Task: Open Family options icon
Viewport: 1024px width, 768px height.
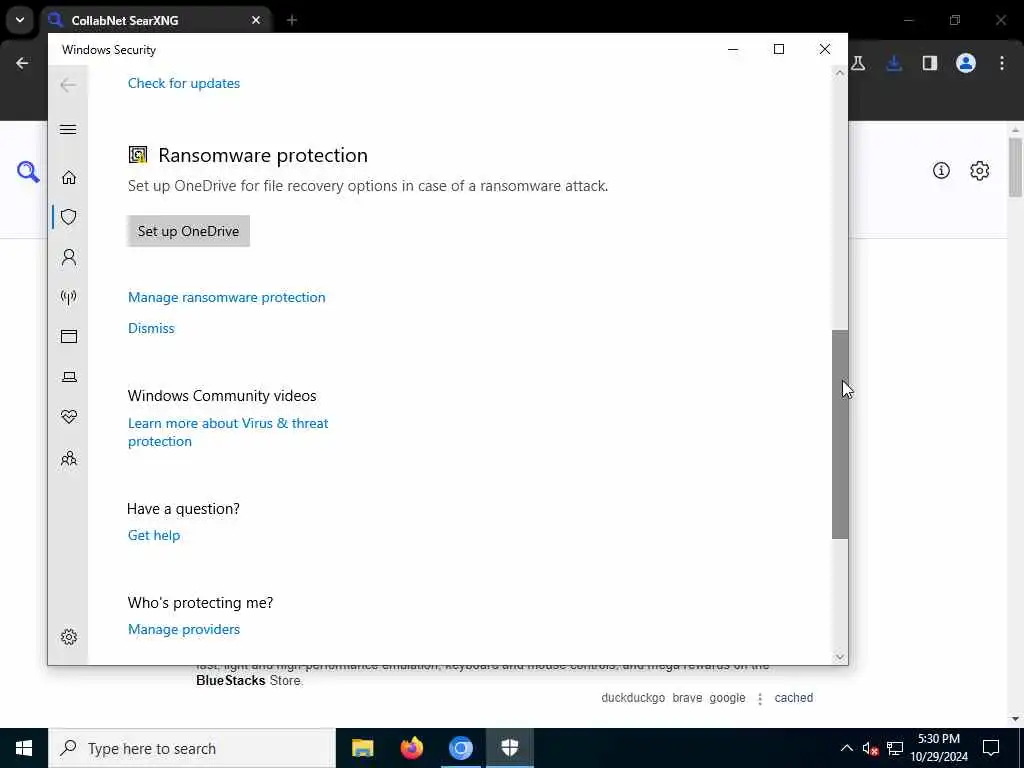Action: (69, 458)
